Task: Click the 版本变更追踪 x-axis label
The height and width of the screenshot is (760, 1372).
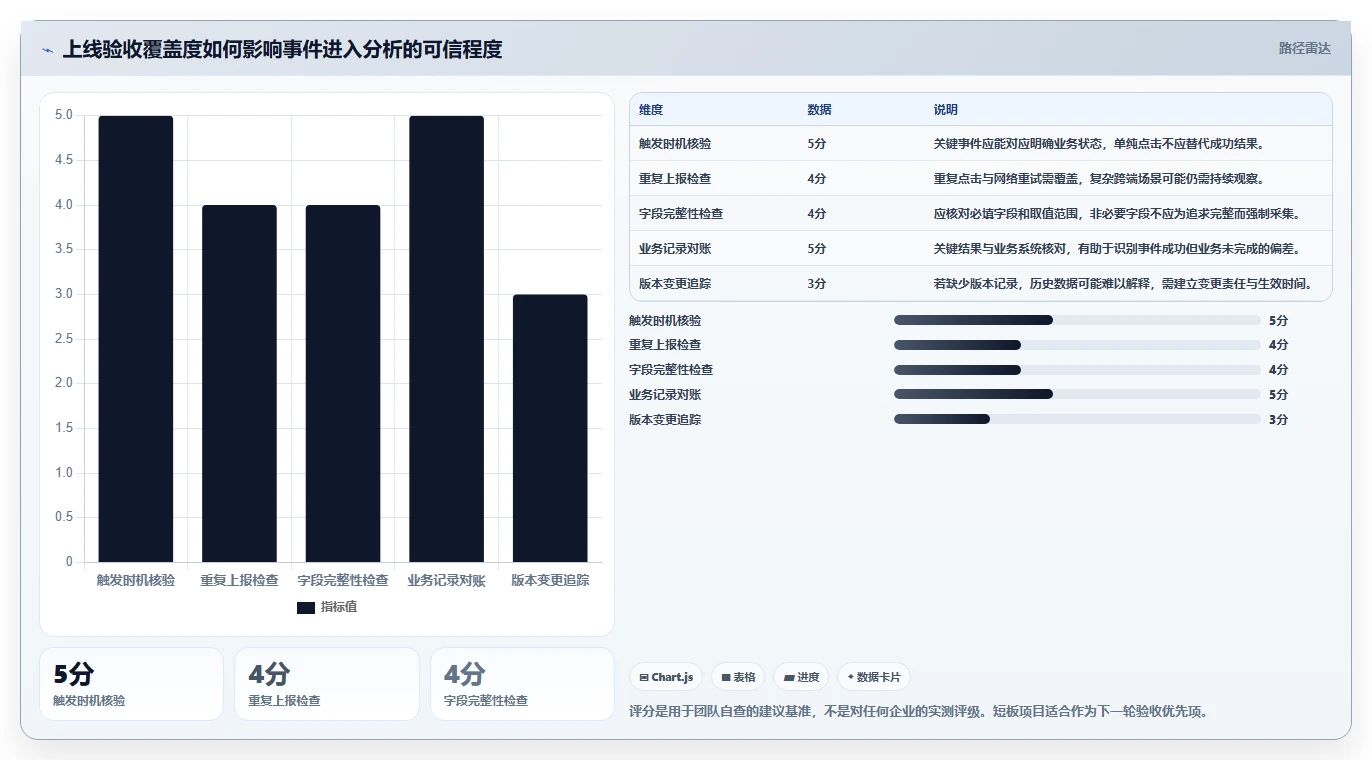Action: tap(550, 580)
